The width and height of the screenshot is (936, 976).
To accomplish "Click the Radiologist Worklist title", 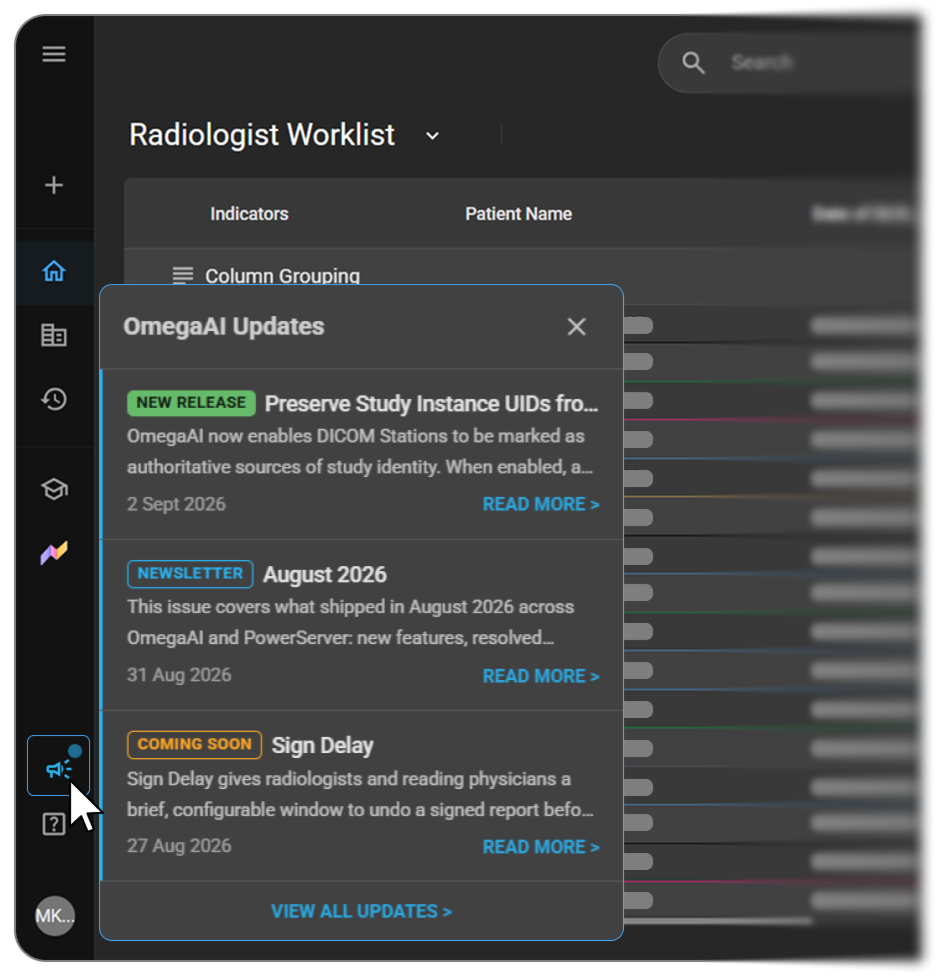I will [262, 134].
